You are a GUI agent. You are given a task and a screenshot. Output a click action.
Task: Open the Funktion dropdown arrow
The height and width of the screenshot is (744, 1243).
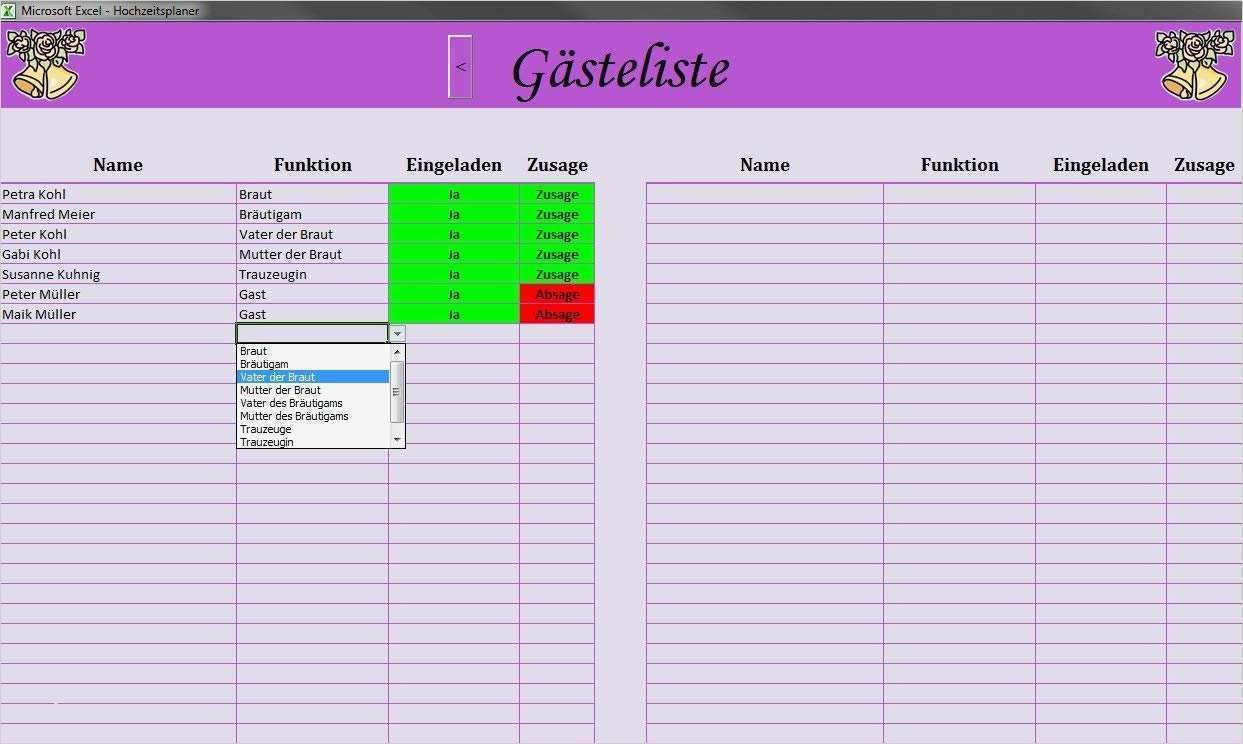pyautogui.click(x=397, y=332)
